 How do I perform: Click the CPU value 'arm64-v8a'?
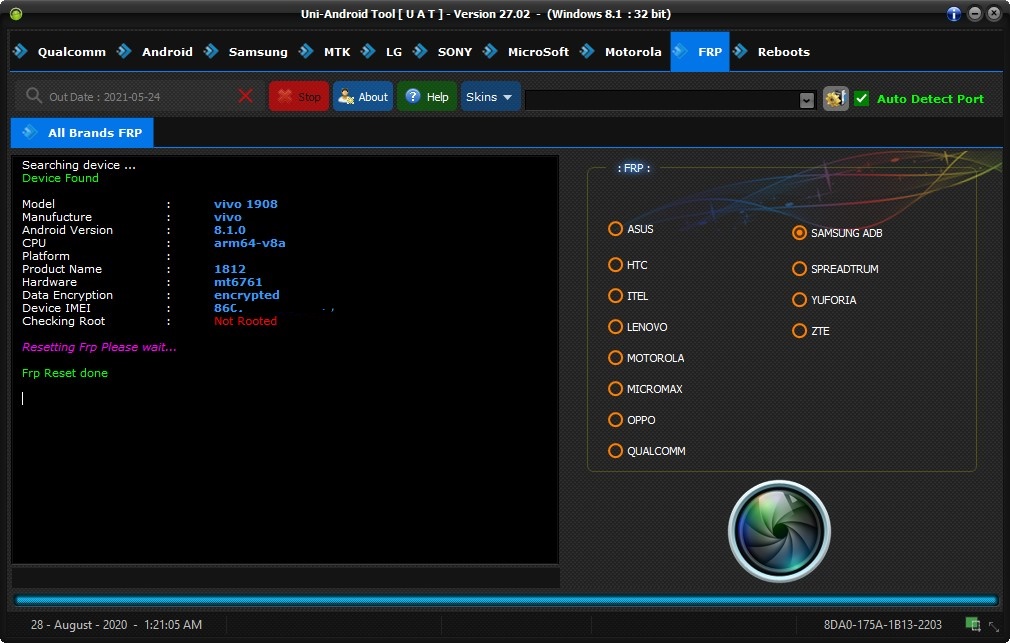(x=249, y=243)
